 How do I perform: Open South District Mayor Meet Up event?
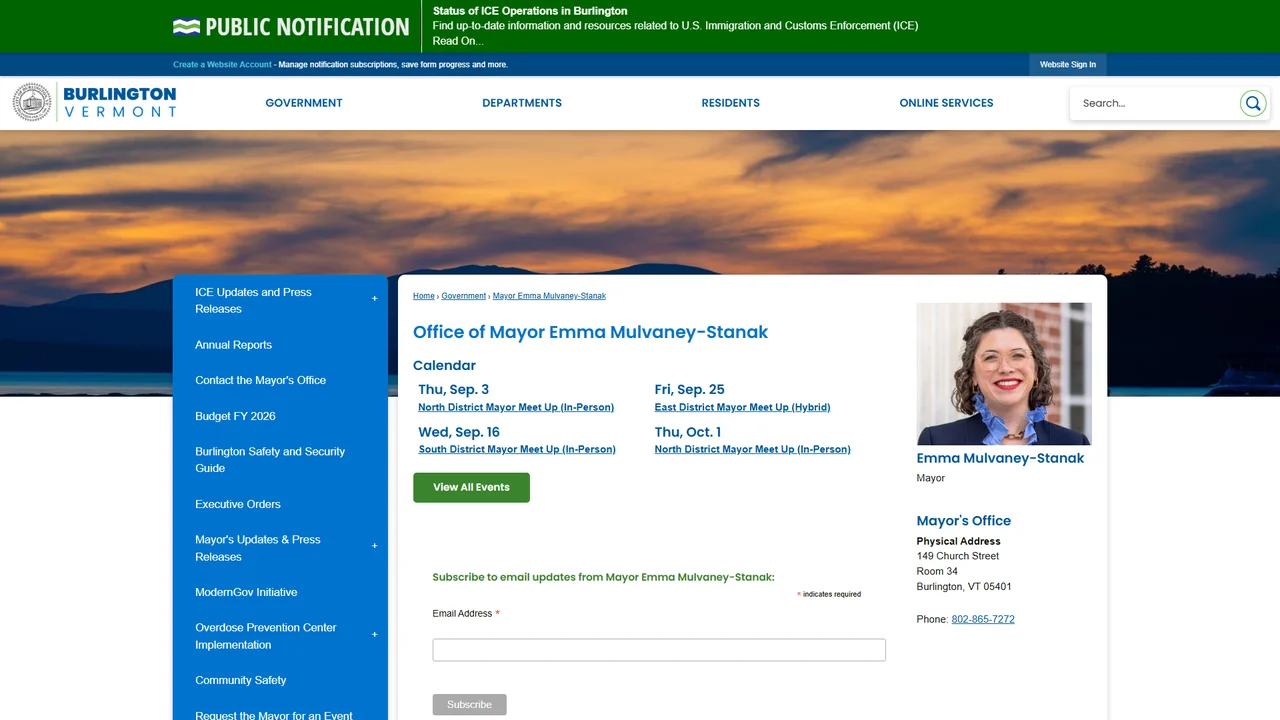(x=517, y=449)
